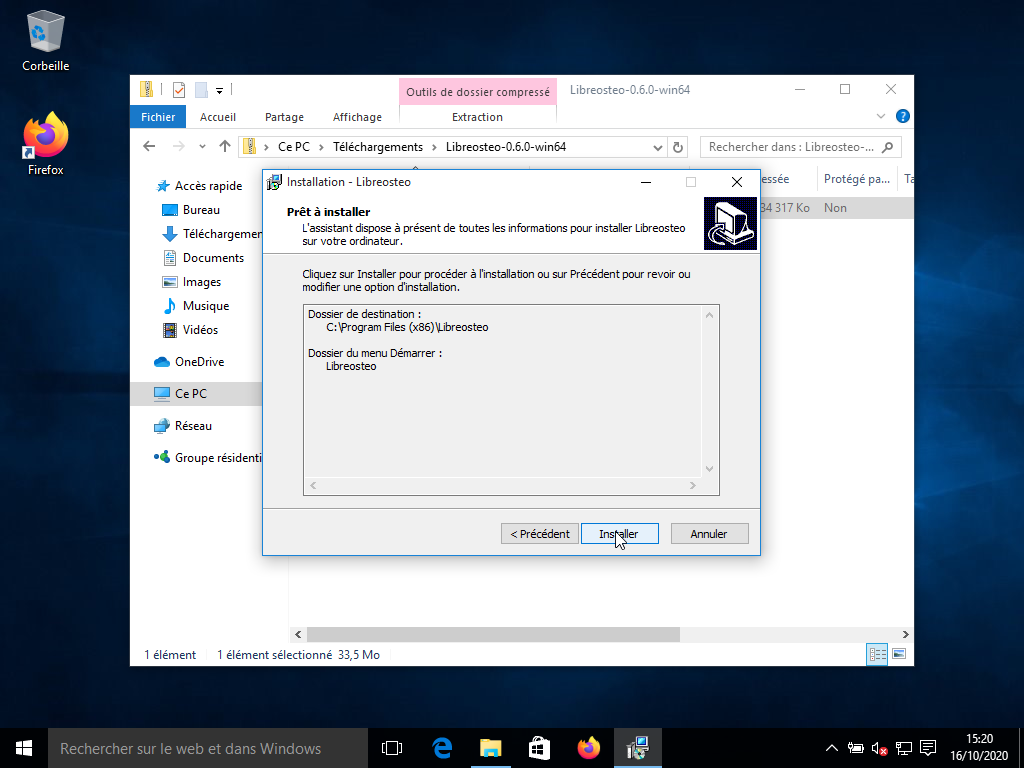
Task: Click the Précédent button in installer
Action: coord(540,534)
